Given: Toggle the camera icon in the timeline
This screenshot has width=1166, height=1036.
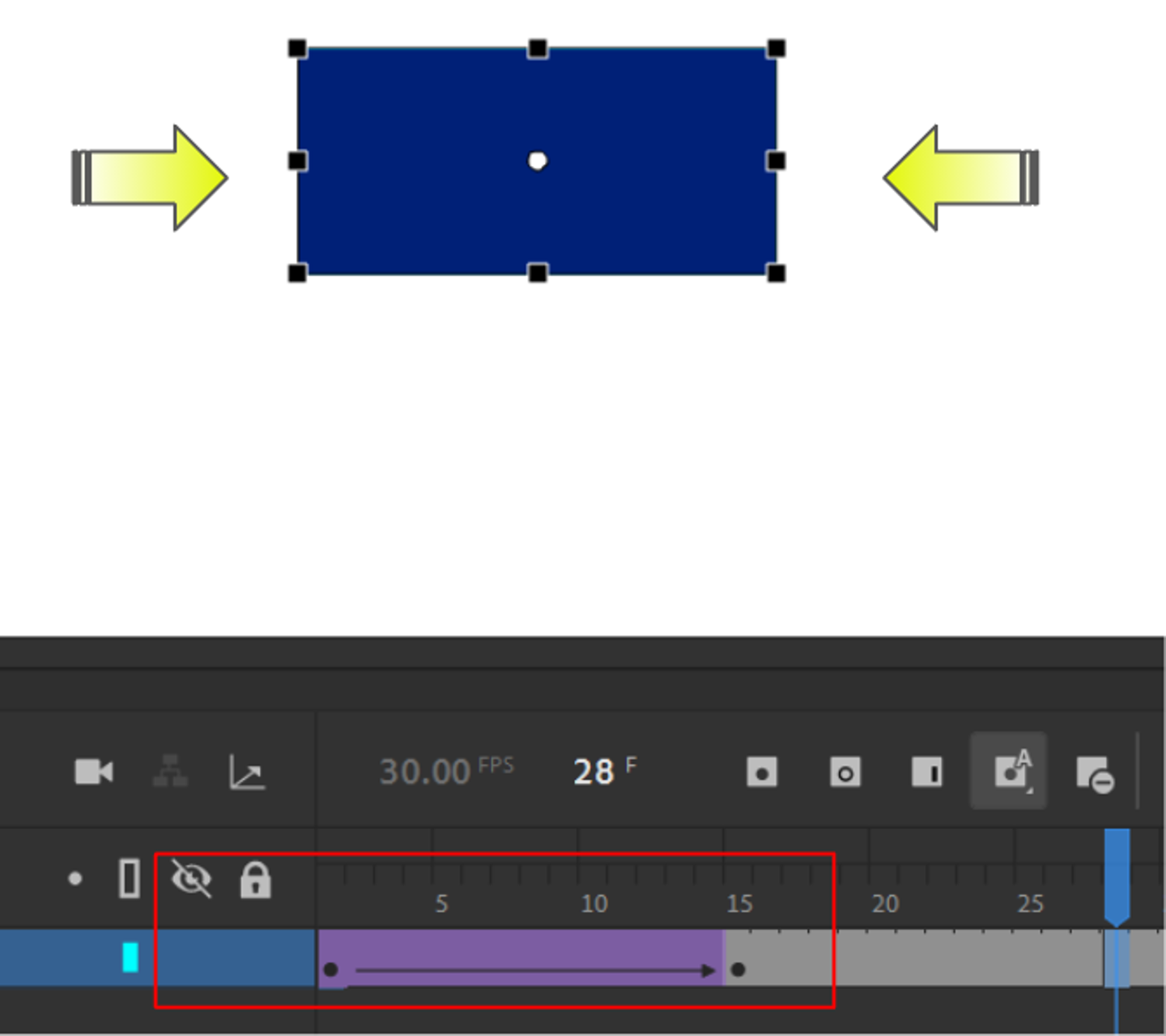Looking at the screenshot, I should 94,772.
